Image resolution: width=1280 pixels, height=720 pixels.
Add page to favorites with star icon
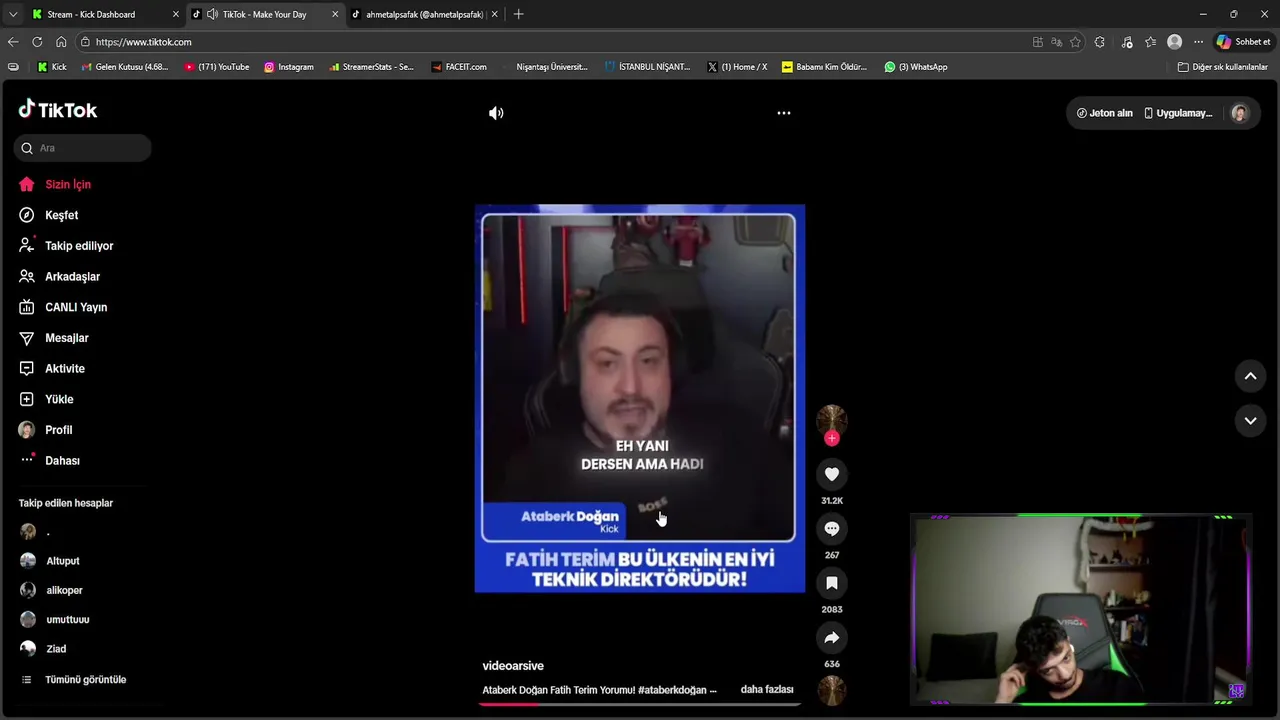pyautogui.click(x=1075, y=42)
